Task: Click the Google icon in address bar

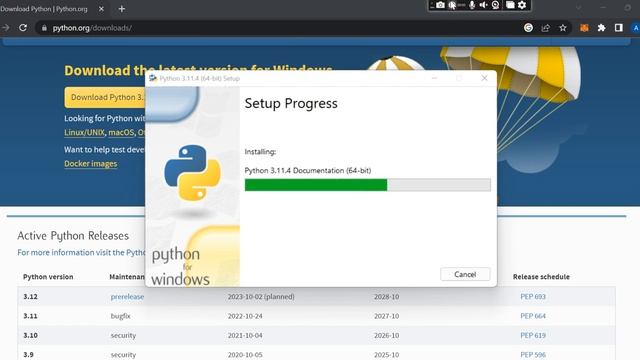Action: coord(528,28)
